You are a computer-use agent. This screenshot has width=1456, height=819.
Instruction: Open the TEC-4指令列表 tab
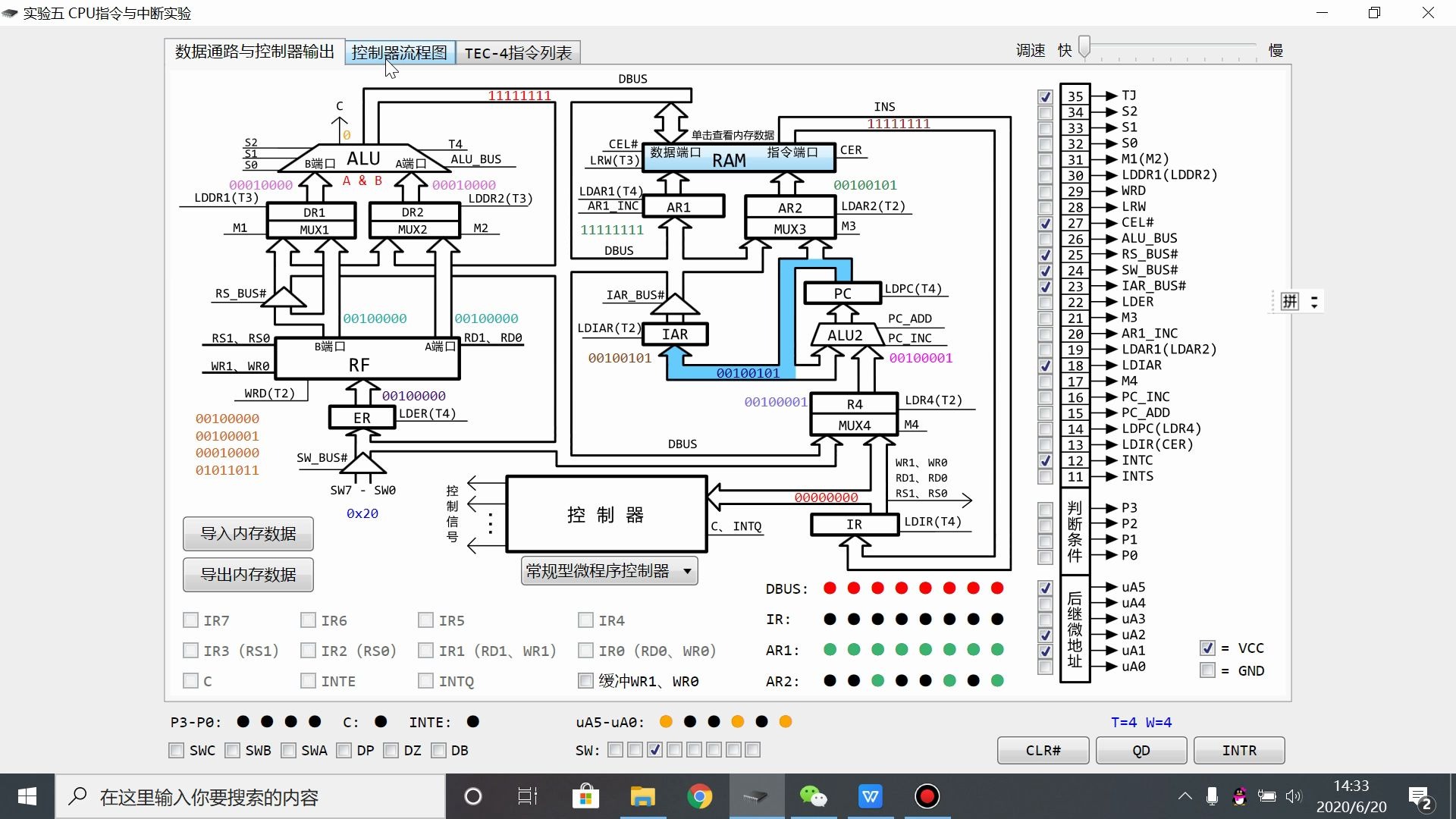(x=518, y=53)
